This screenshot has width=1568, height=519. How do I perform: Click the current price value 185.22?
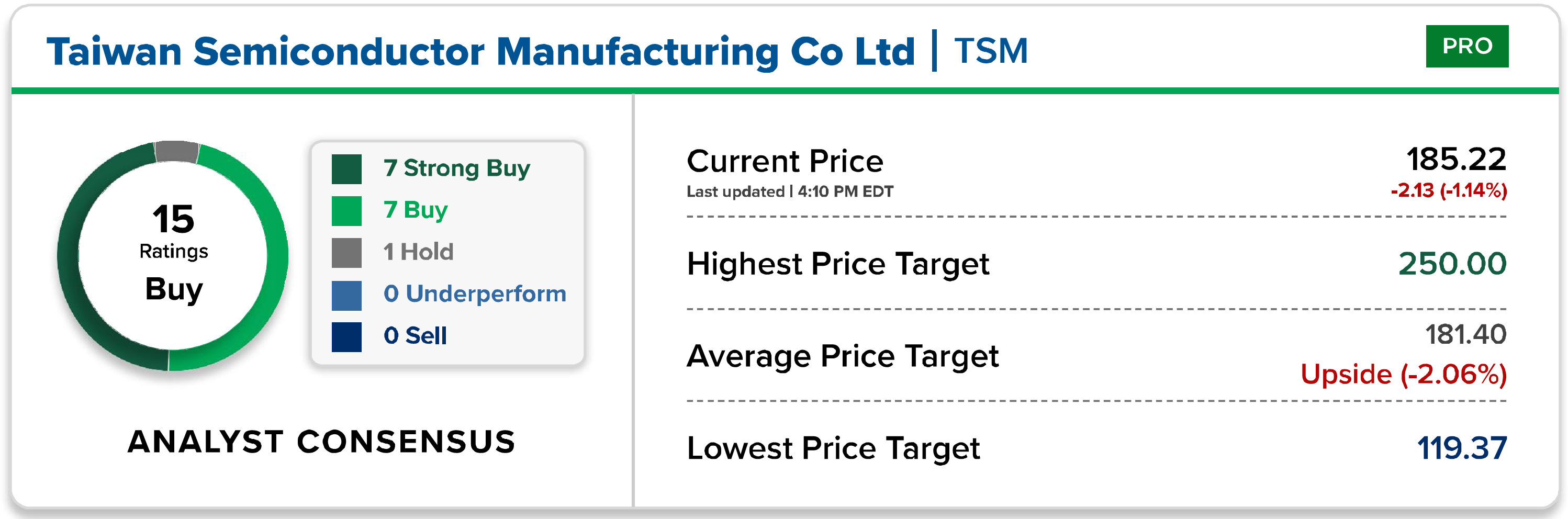click(x=1456, y=160)
